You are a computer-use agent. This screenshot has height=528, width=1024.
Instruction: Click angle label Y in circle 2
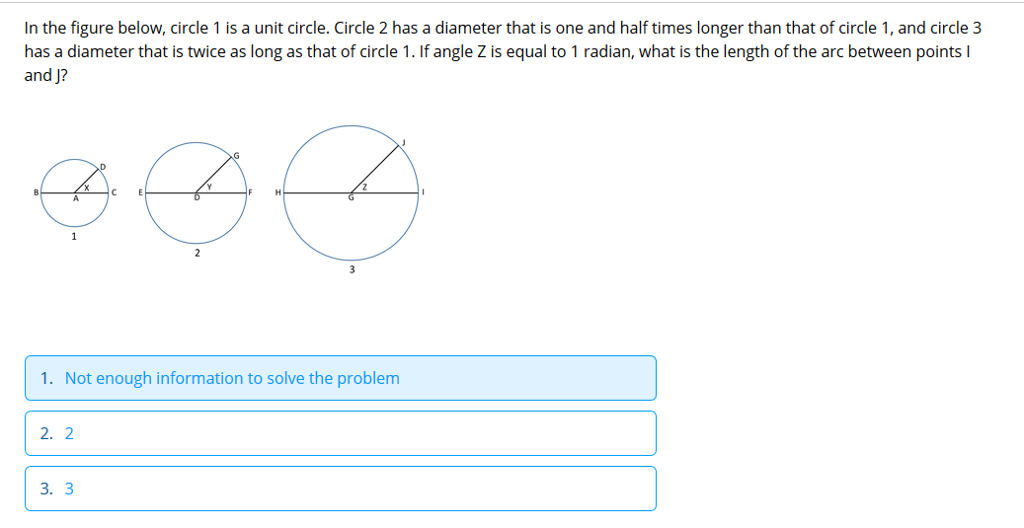pyautogui.click(x=209, y=187)
